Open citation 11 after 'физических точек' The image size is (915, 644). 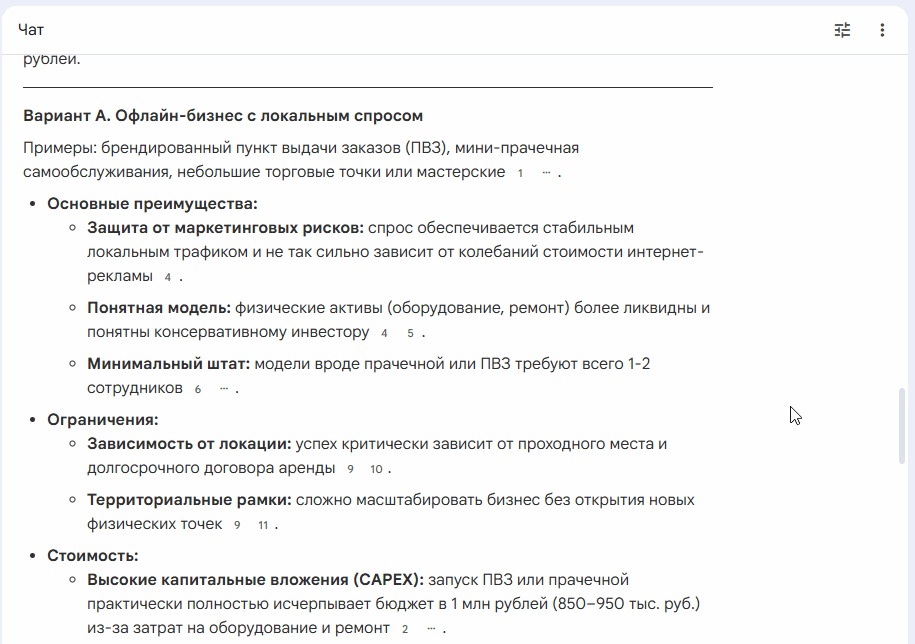(263, 525)
